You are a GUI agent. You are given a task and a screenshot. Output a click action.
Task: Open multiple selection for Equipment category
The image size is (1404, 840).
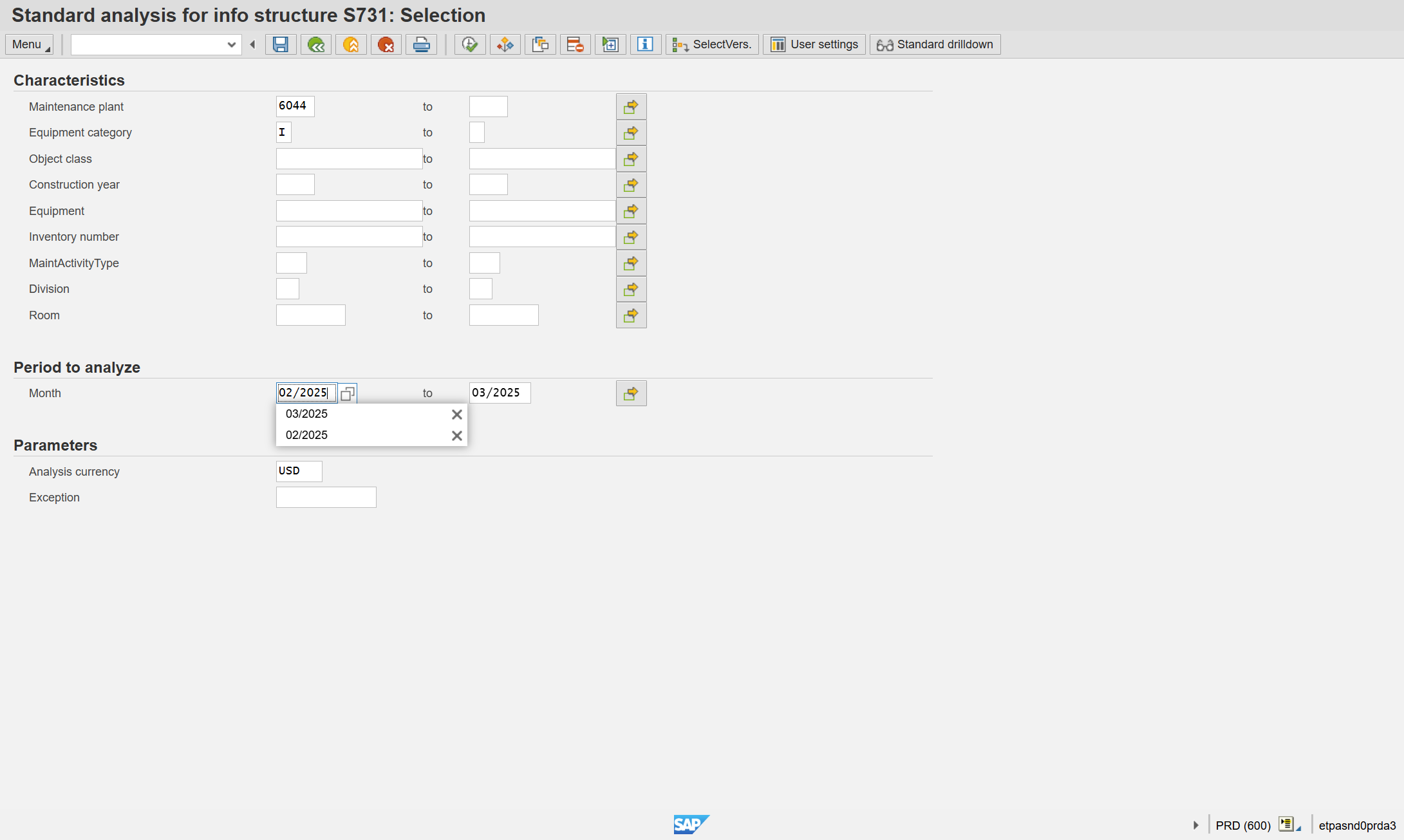click(x=631, y=133)
